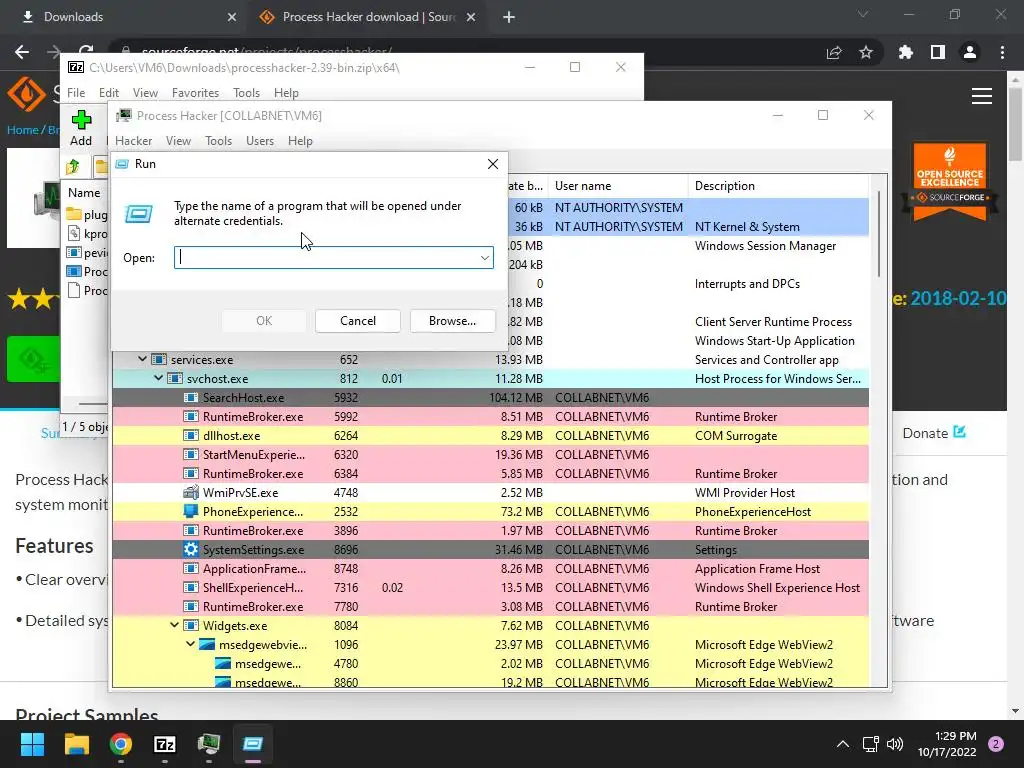Viewport: 1024px width, 768px height.
Task: Open notification badge in taskbar
Action: pyautogui.click(x=996, y=744)
